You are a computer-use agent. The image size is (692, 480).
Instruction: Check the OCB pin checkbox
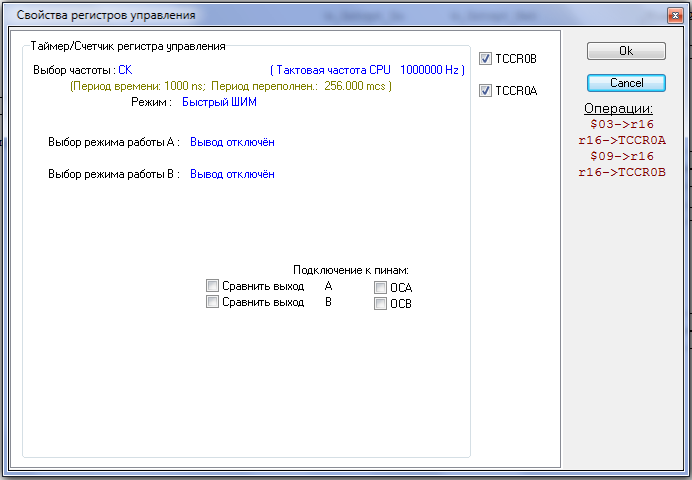pyautogui.click(x=381, y=304)
